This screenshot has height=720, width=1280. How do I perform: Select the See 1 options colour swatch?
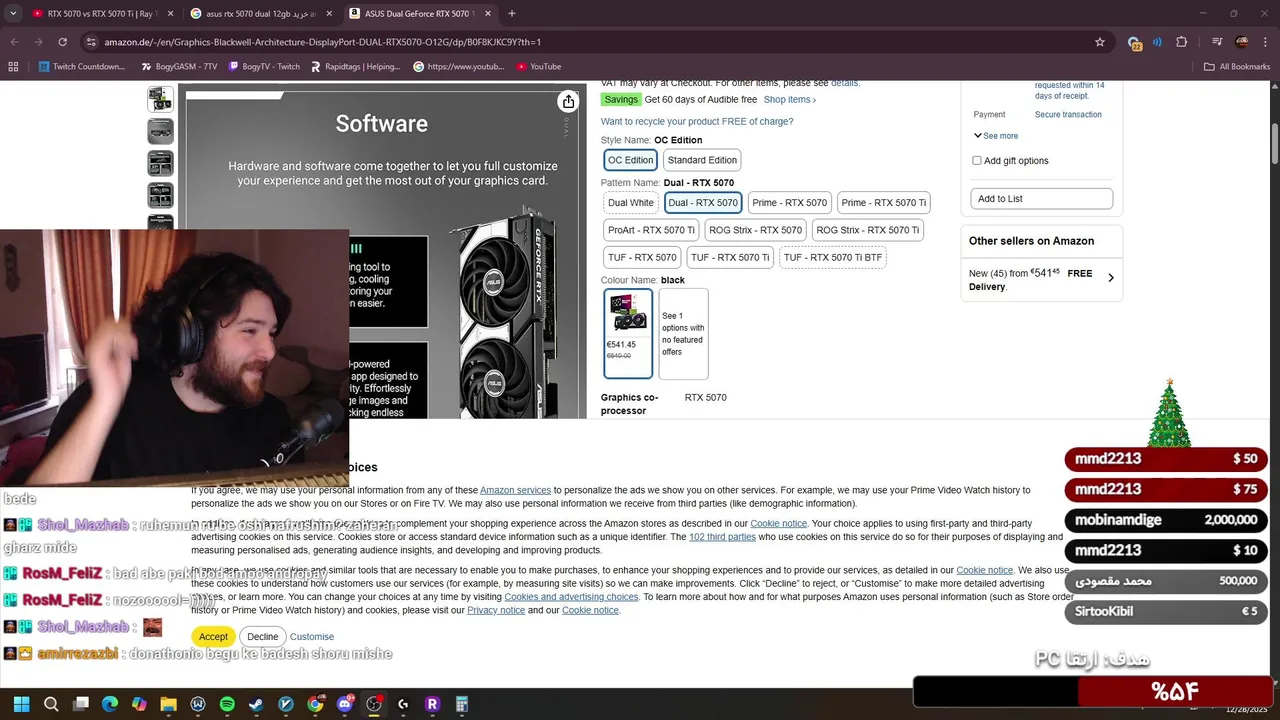coord(683,334)
